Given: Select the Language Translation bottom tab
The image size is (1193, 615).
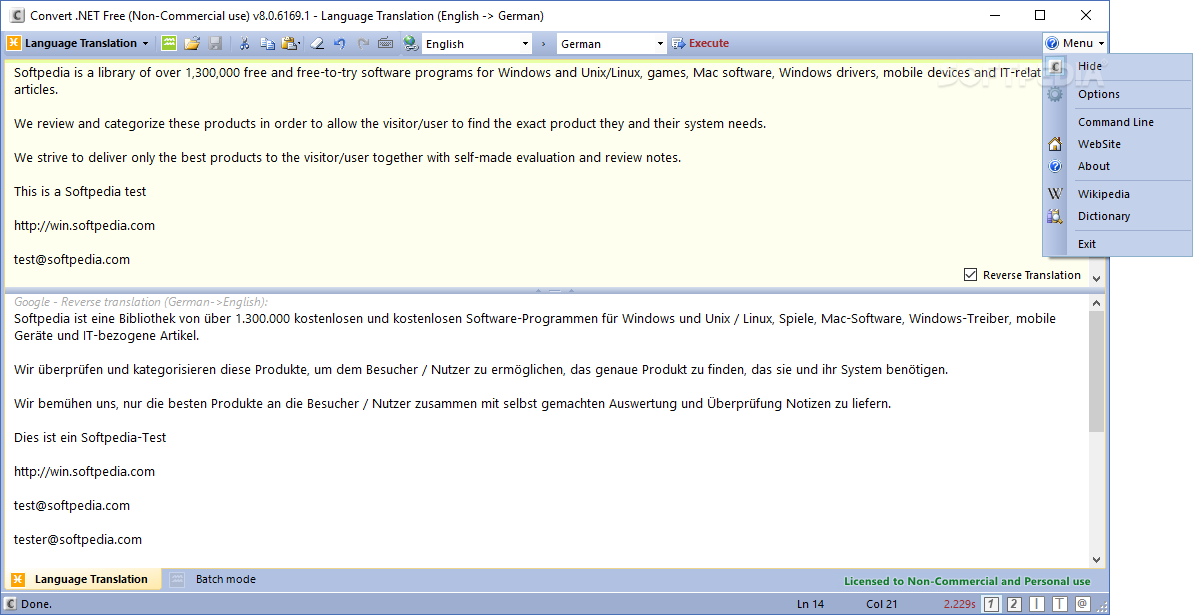Looking at the screenshot, I should (82, 579).
